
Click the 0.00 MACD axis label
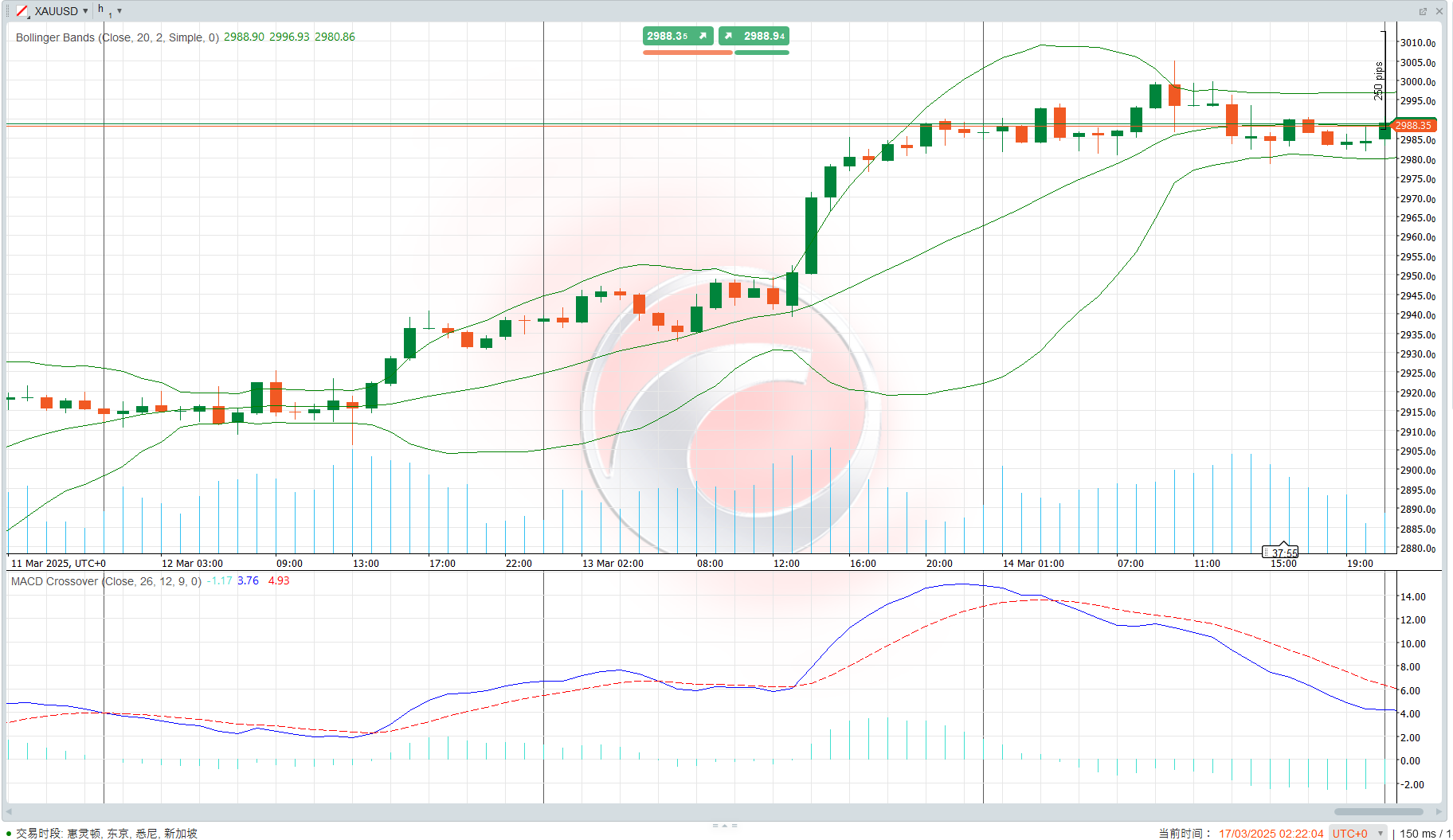pos(1410,761)
